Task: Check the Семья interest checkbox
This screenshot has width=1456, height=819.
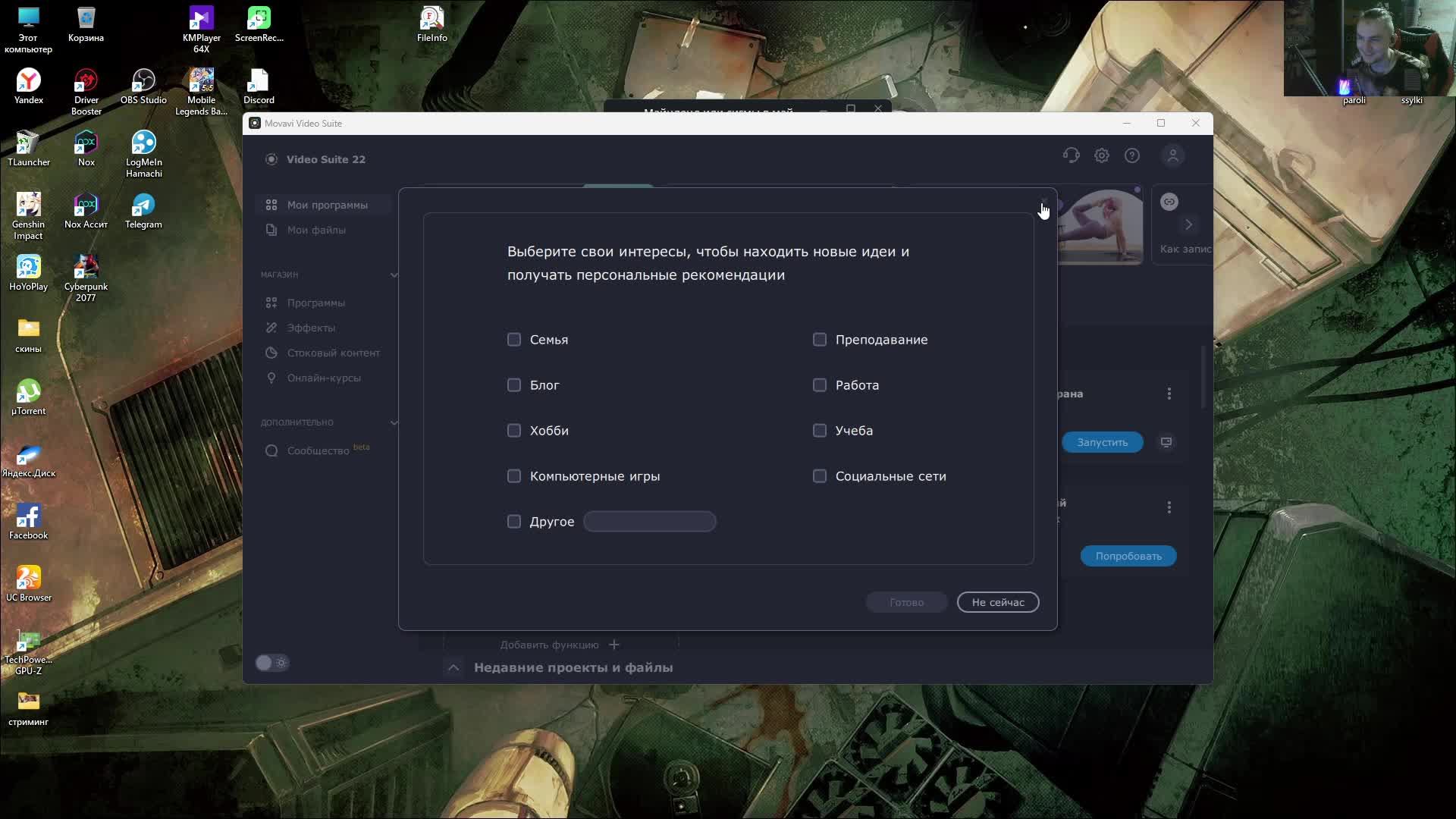Action: coord(514,340)
